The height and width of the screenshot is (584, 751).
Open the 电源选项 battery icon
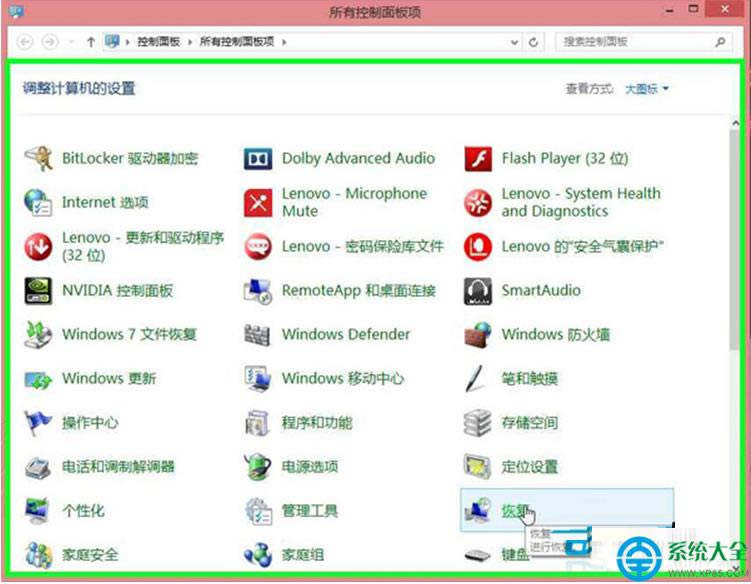pos(258,467)
